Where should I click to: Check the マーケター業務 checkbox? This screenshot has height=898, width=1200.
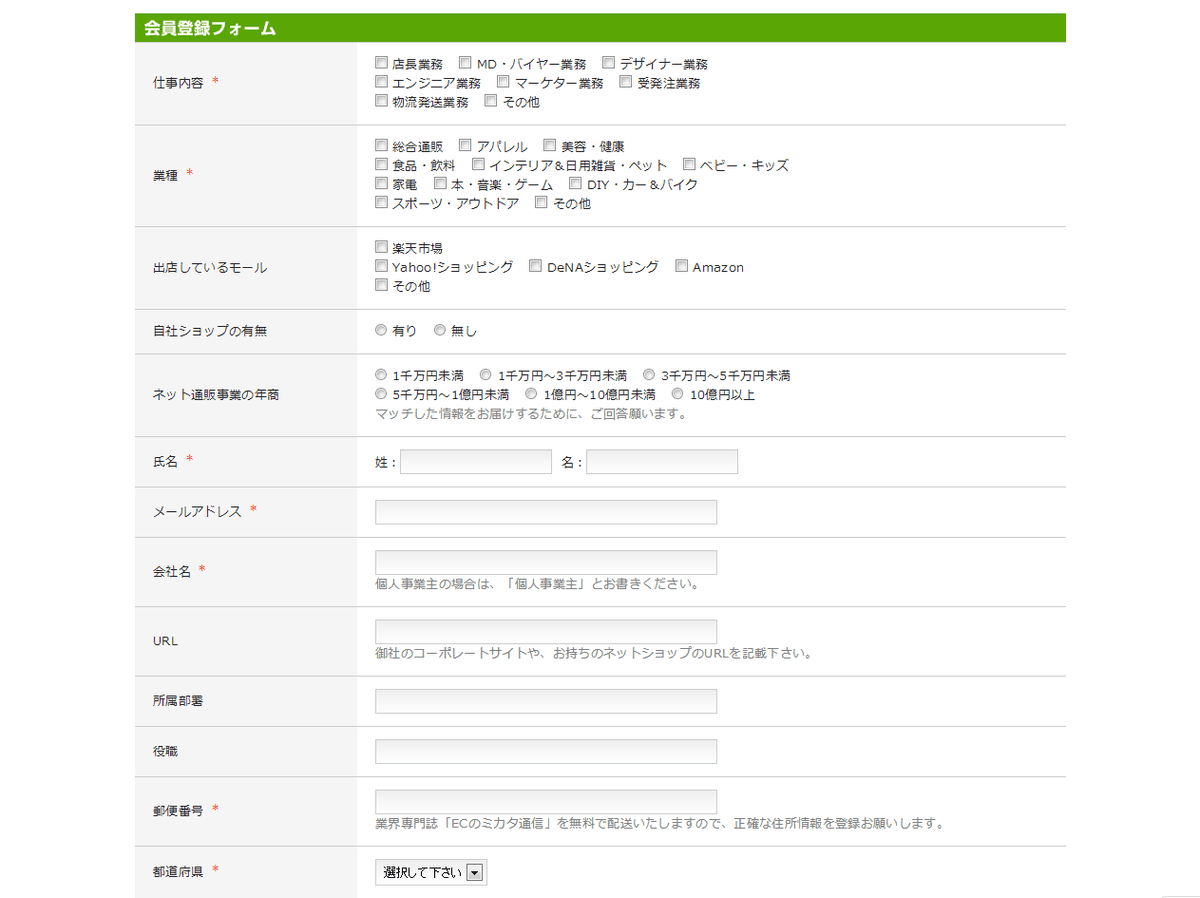(x=503, y=82)
